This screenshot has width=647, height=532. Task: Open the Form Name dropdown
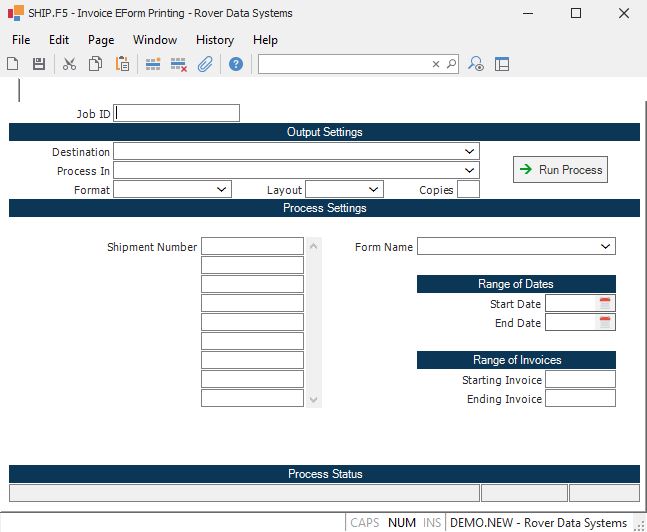pyautogui.click(x=606, y=246)
